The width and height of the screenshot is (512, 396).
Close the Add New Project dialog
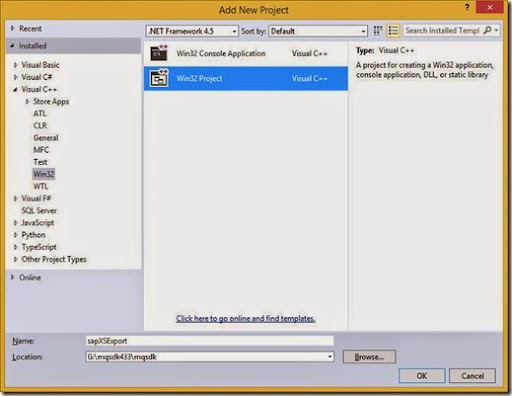coord(489,7)
